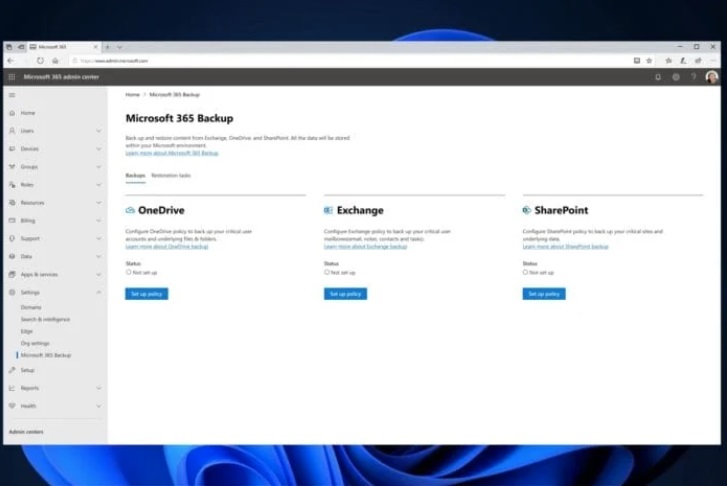This screenshot has width=727, height=486.
Task: Open browser tab list dropdown arrow
Action: [120, 47]
